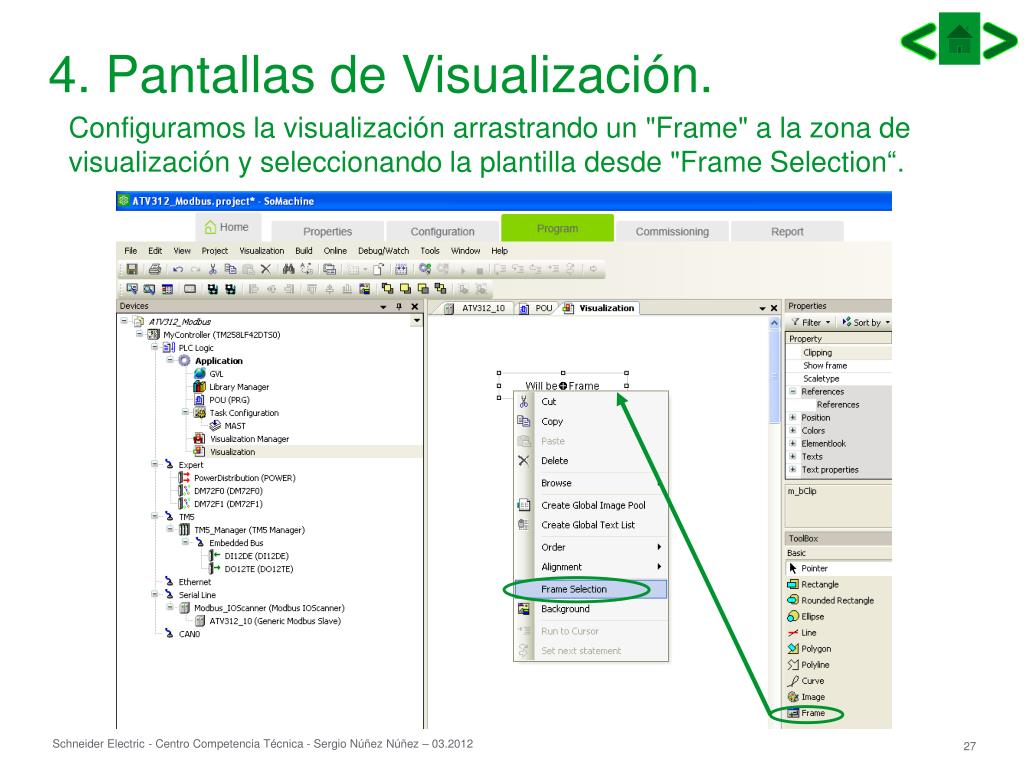This screenshot has width=1024, height=768.
Task: Click the background image toolbar icon
Action: coord(364,288)
